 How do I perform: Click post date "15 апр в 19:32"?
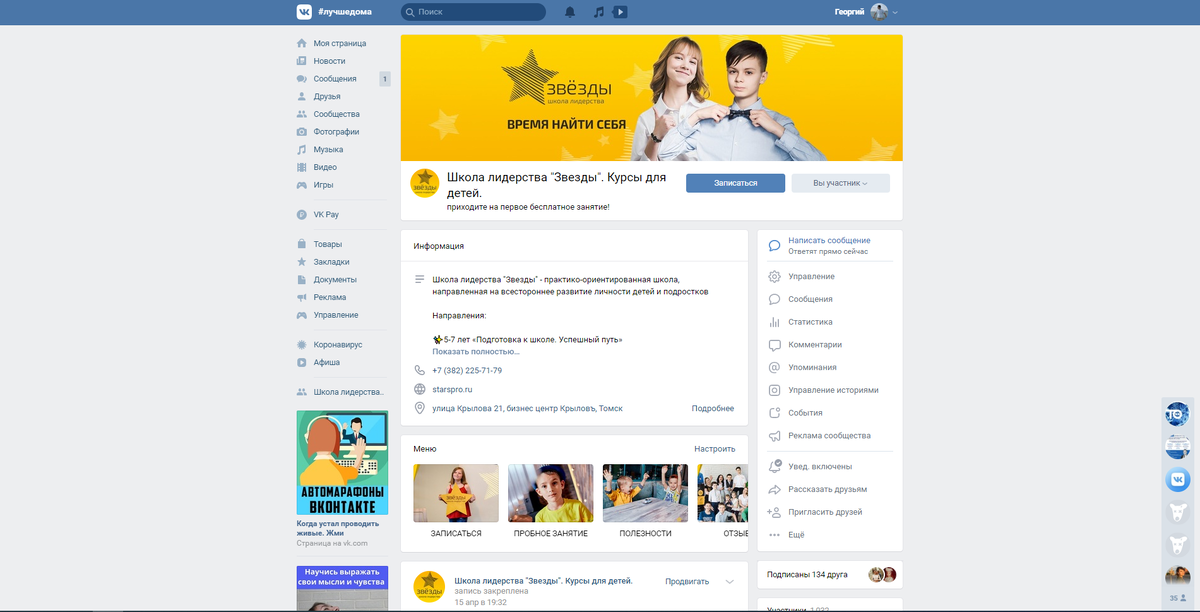click(x=480, y=602)
